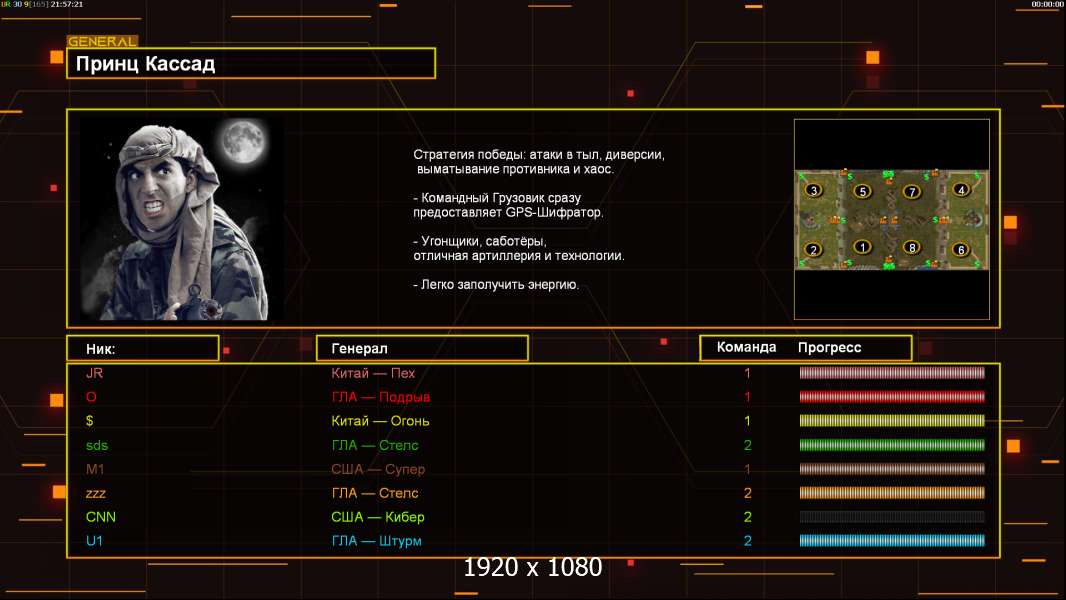The image size is (1066, 600).
Task: Click 'США — Кибер' general entry
Action: pos(377,516)
